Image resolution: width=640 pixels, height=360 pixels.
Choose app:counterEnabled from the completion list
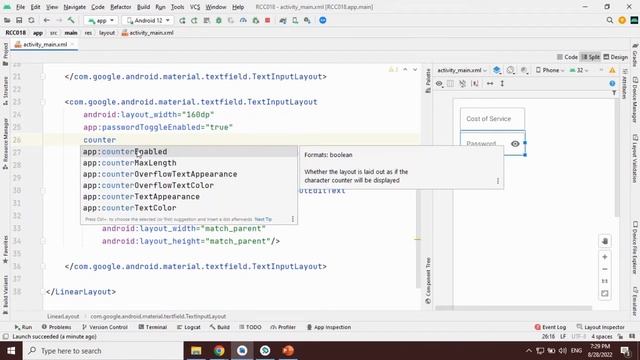[x=189, y=152]
